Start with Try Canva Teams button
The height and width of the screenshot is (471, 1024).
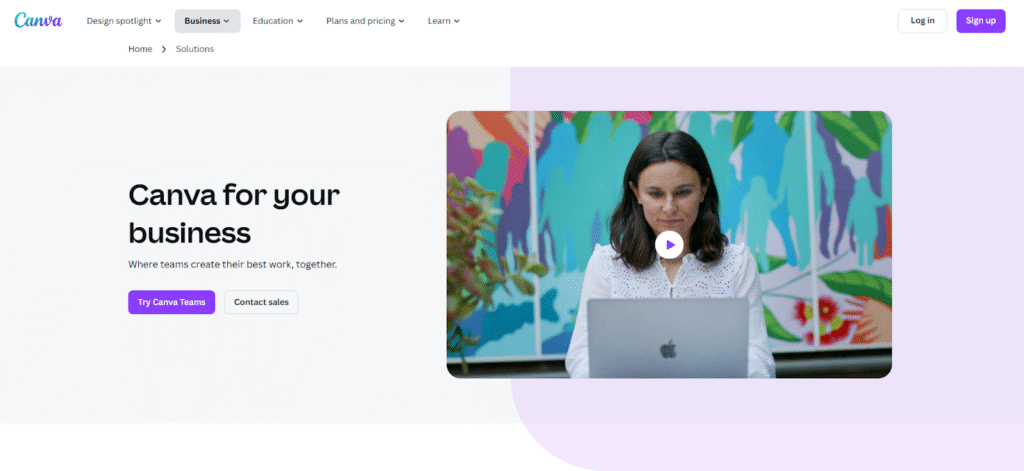171,302
